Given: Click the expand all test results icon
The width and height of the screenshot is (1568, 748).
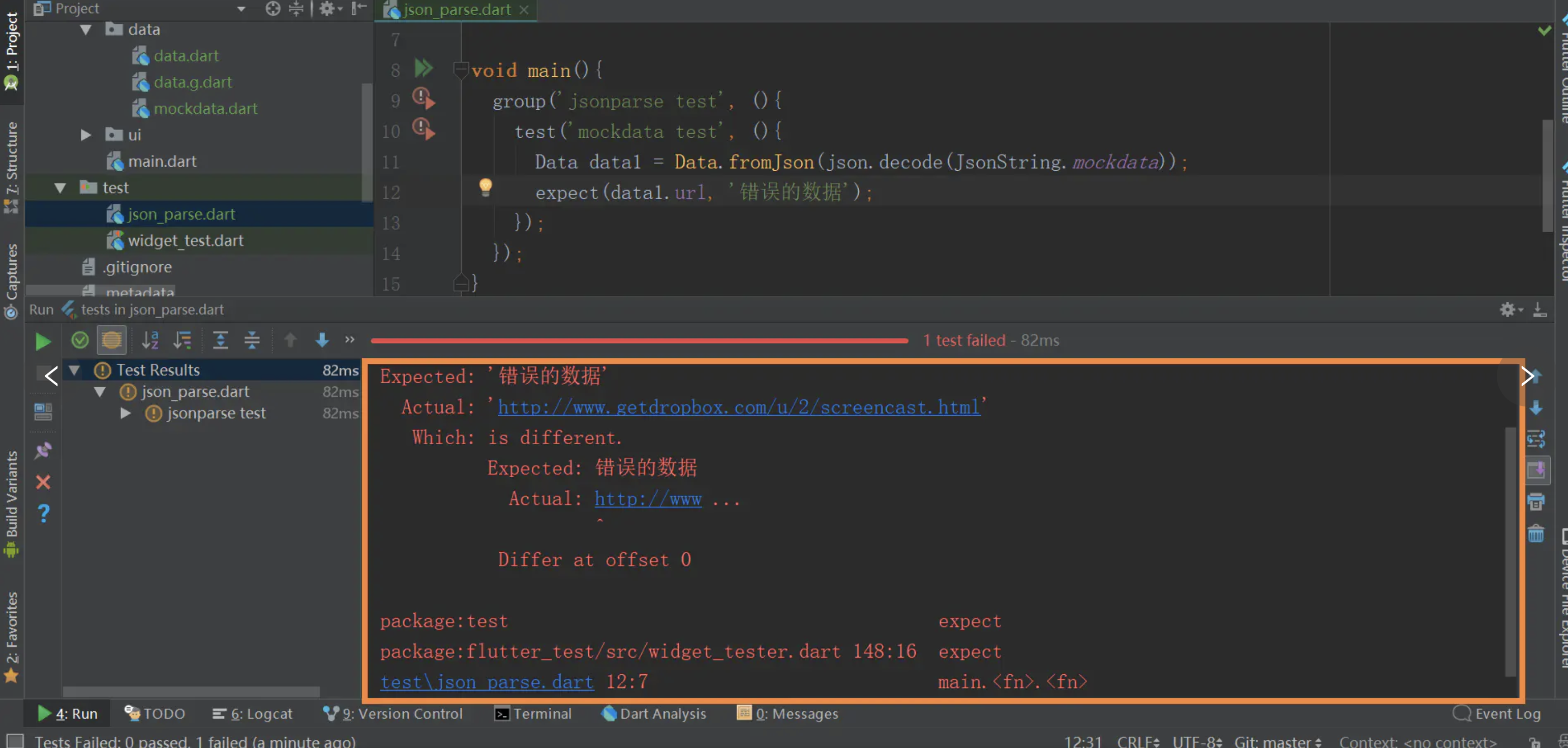Looking at the screenshot, I should 220,340.
